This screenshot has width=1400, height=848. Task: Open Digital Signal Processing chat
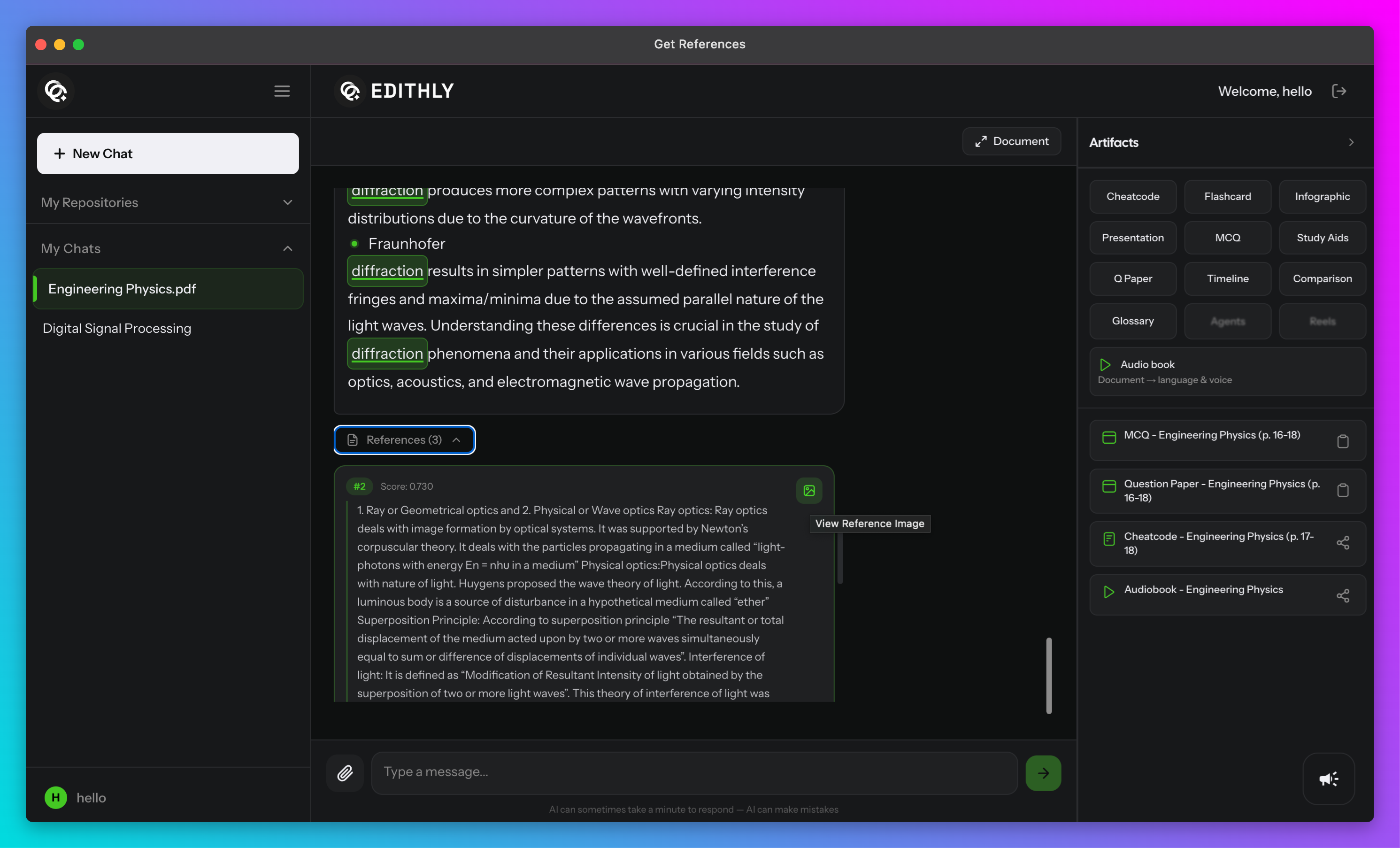coord(168,328)
